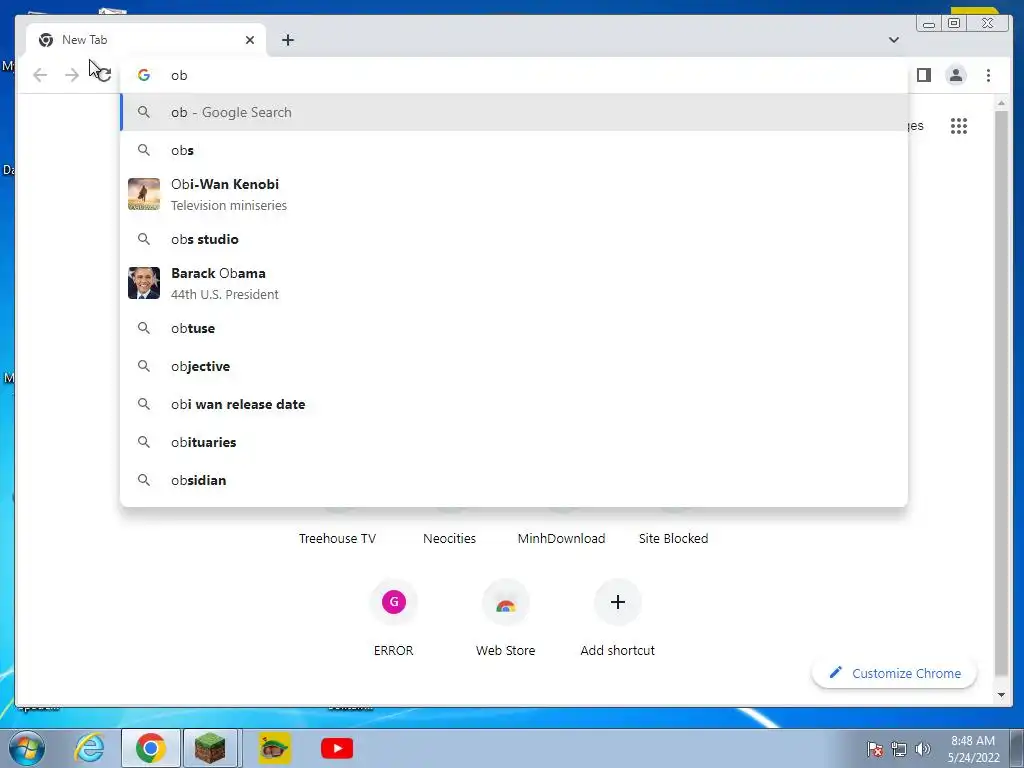Click the Add shortcut plus button
The width and height of the screenshot is (1024, 768).
tap(618, 601)
